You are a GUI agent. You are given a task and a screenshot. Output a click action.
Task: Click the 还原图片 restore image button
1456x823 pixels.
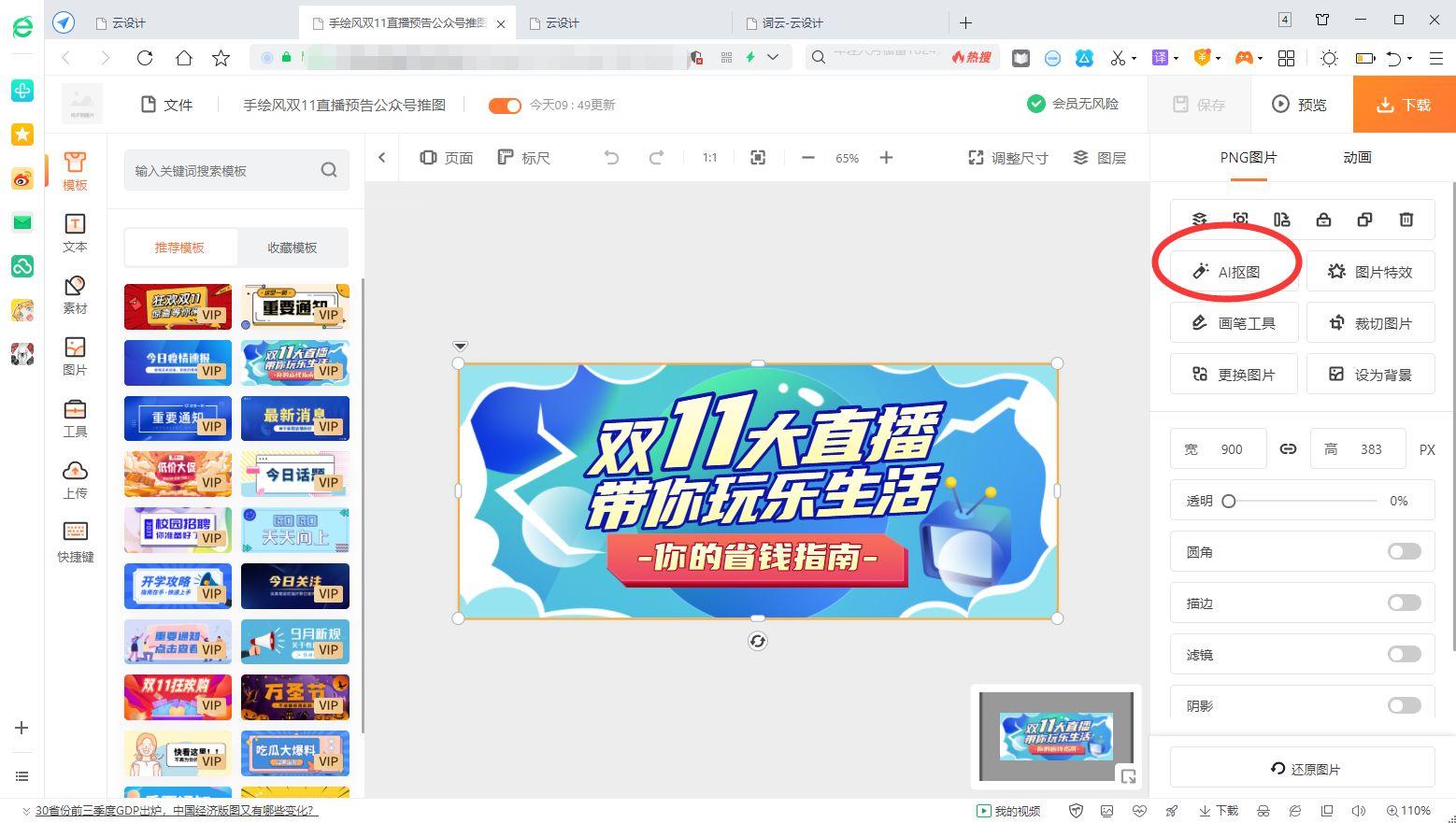[x=1302, y=768]
